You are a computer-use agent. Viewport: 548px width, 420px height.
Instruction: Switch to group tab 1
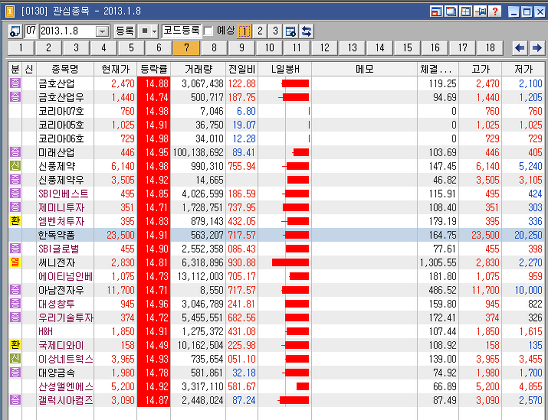[21, 48]
